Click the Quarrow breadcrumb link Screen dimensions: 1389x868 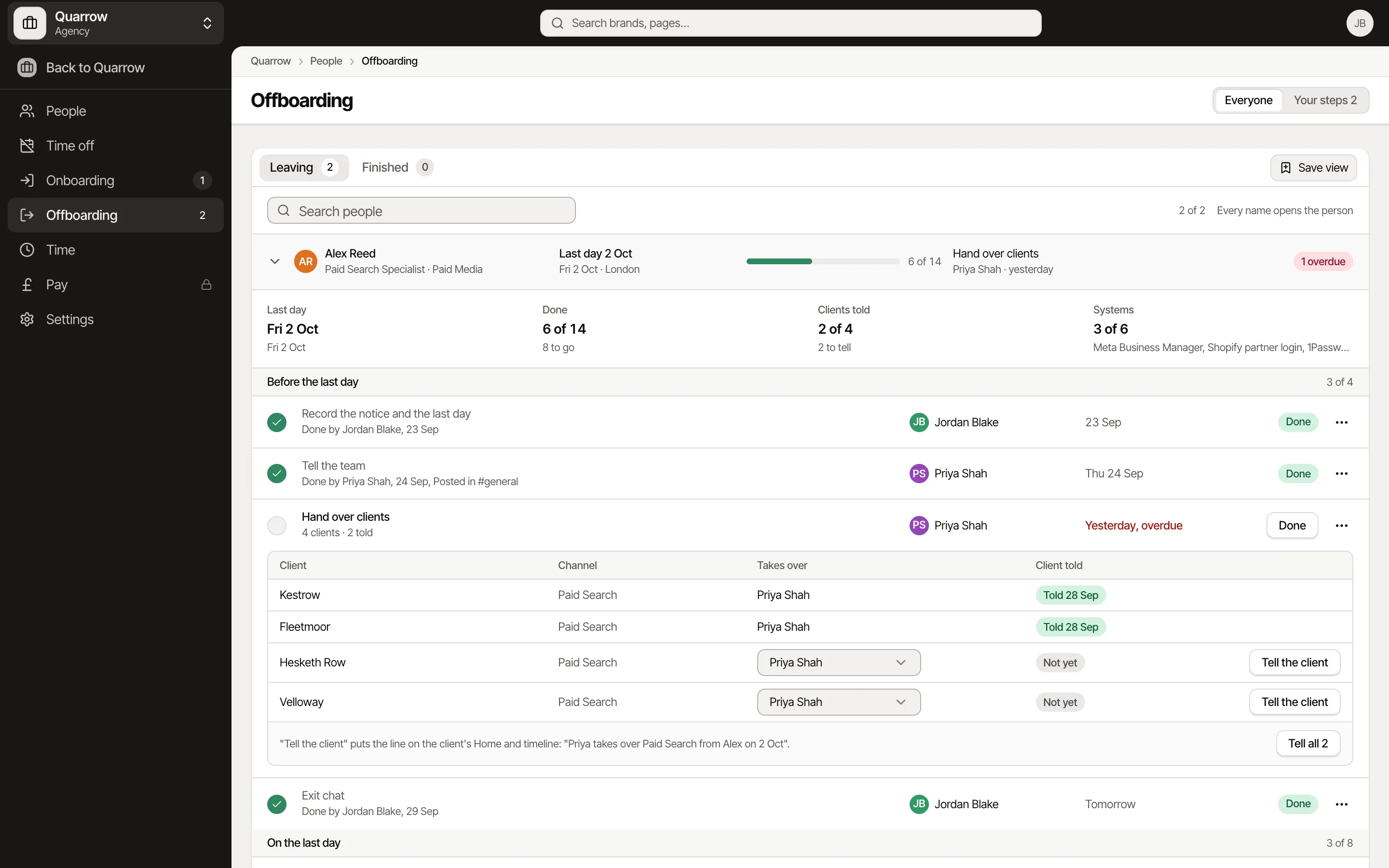[x=271, y=61]
